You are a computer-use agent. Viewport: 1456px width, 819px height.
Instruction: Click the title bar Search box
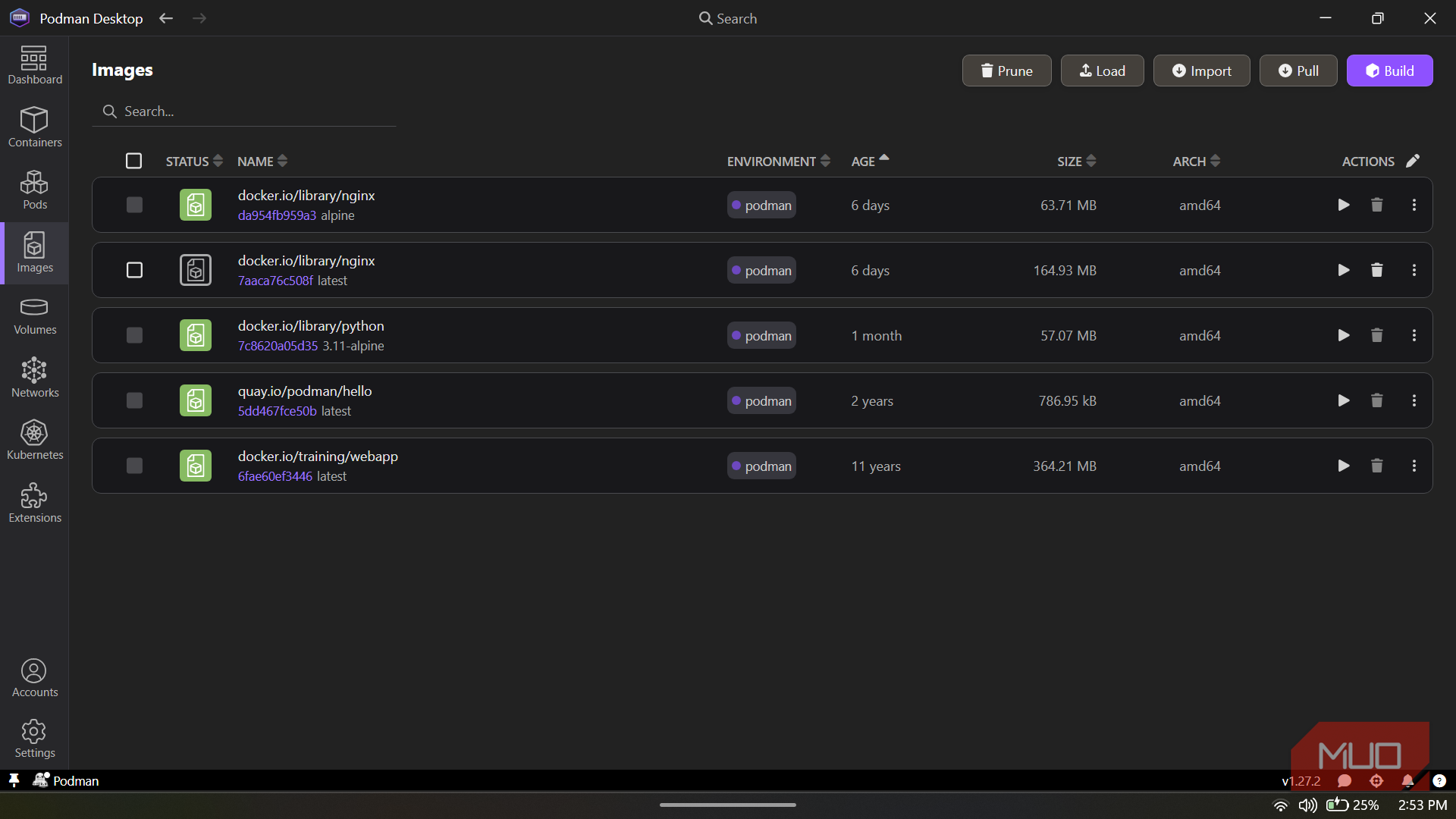(727, 18)
